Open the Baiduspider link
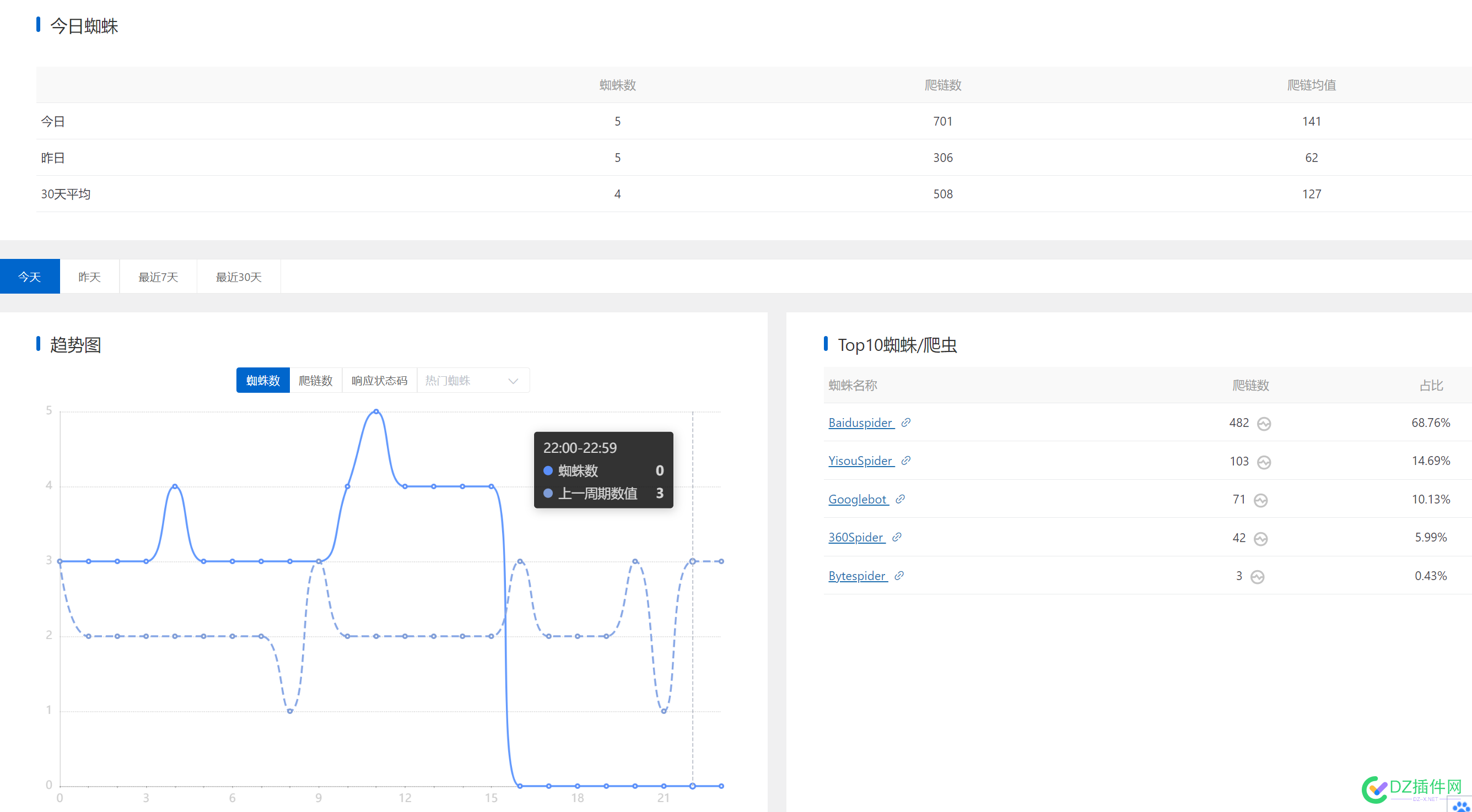 [861, 423]
